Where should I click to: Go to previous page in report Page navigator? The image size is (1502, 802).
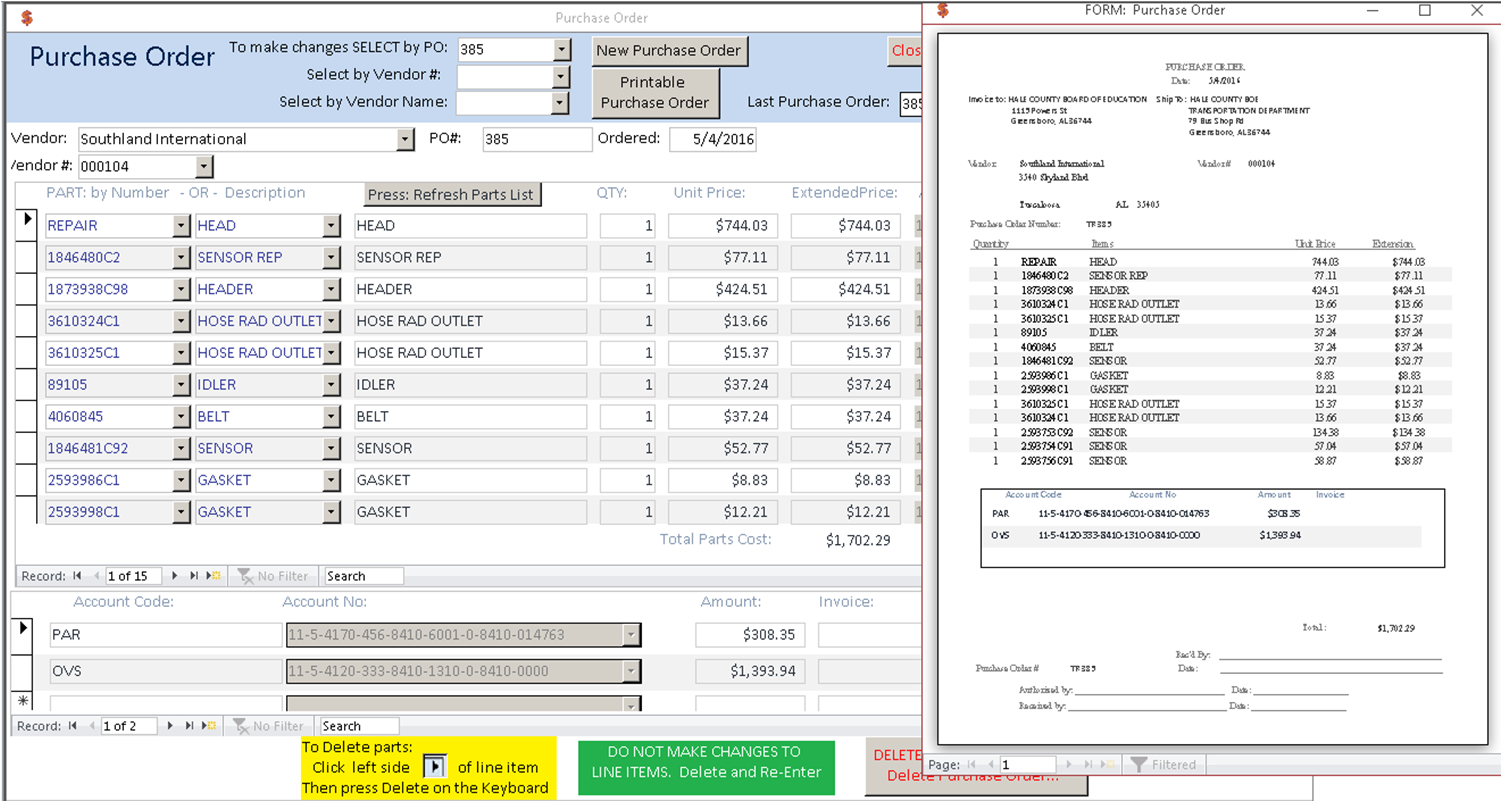click(x=992, y=765)
